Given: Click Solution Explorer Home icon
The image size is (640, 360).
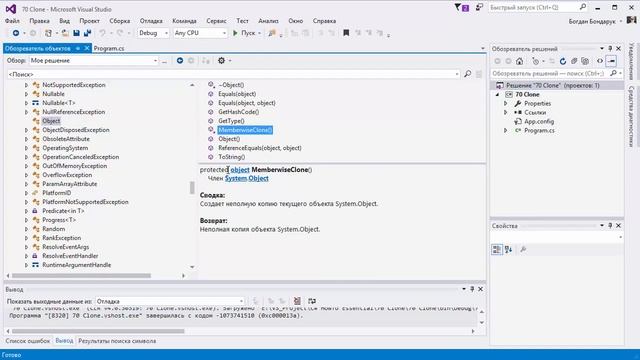Looking at the screenshot, I should (x=519, y=61).
